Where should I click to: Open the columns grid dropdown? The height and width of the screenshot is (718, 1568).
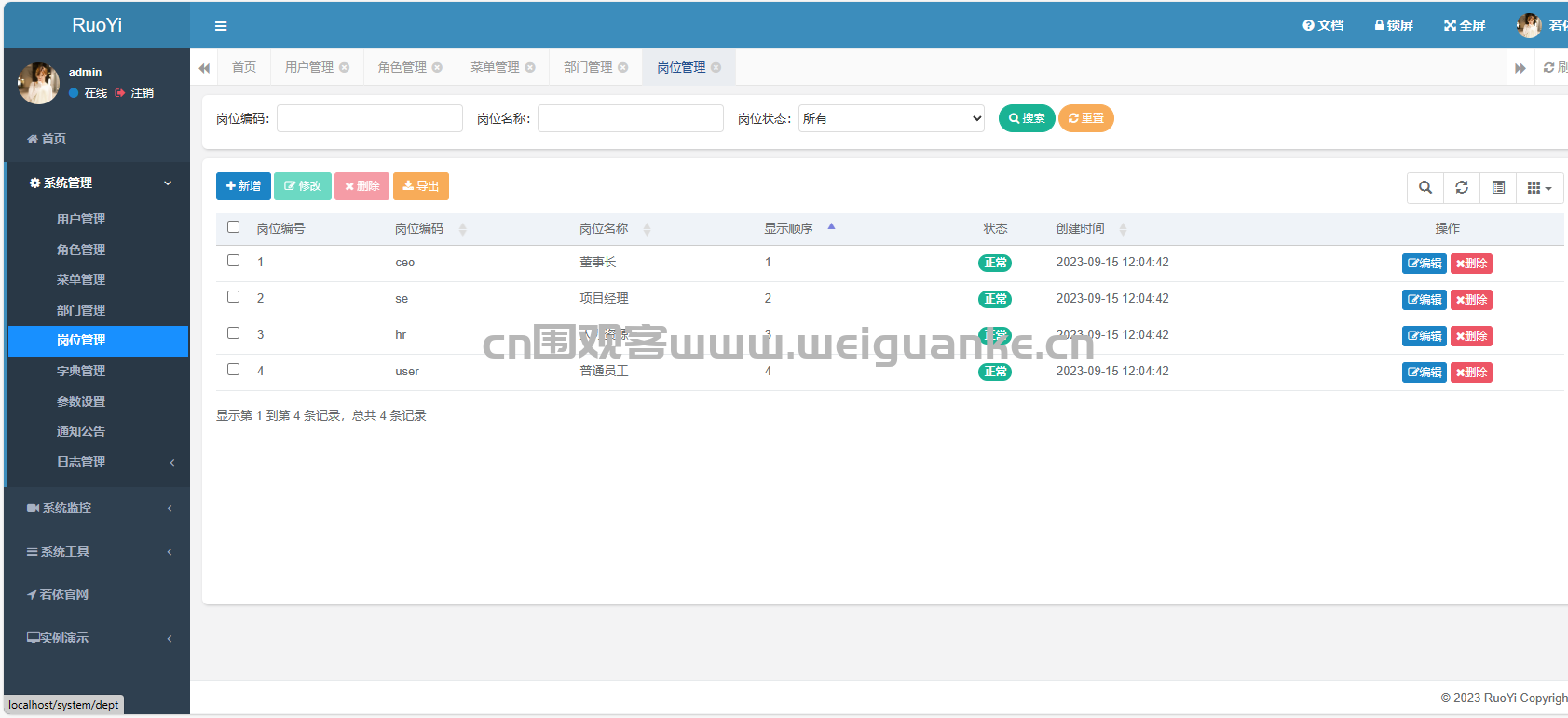tap(1539, 187)
